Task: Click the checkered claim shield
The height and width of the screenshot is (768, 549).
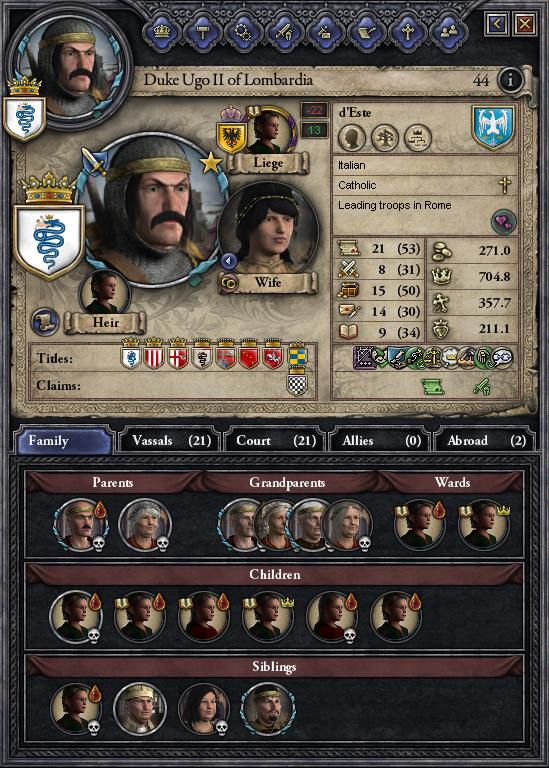Action: [297, 385]
